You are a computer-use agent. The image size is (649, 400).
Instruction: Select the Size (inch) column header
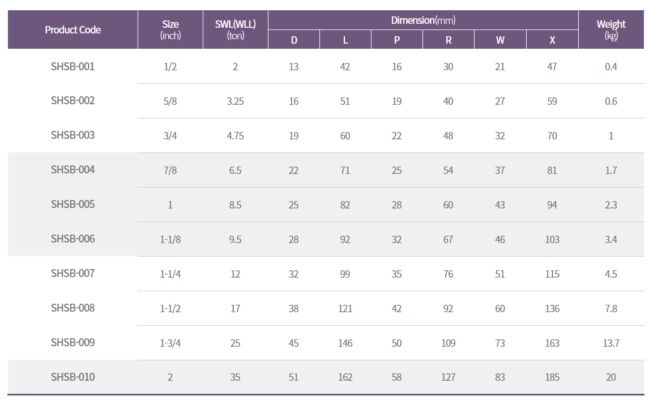170,30
